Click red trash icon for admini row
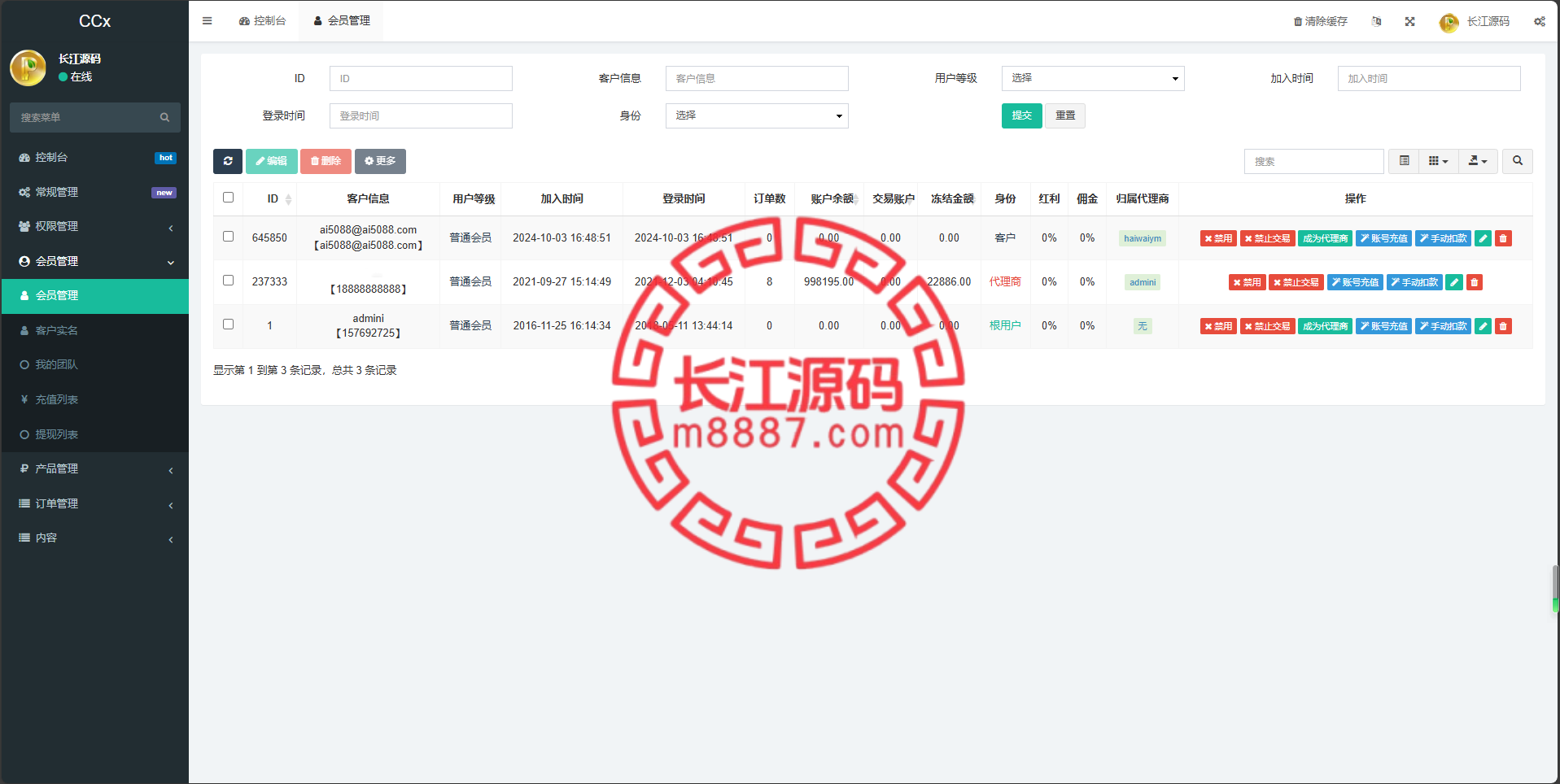Image resolution: width=1560 pixels, height=784 pixels. pos(1504,326)
